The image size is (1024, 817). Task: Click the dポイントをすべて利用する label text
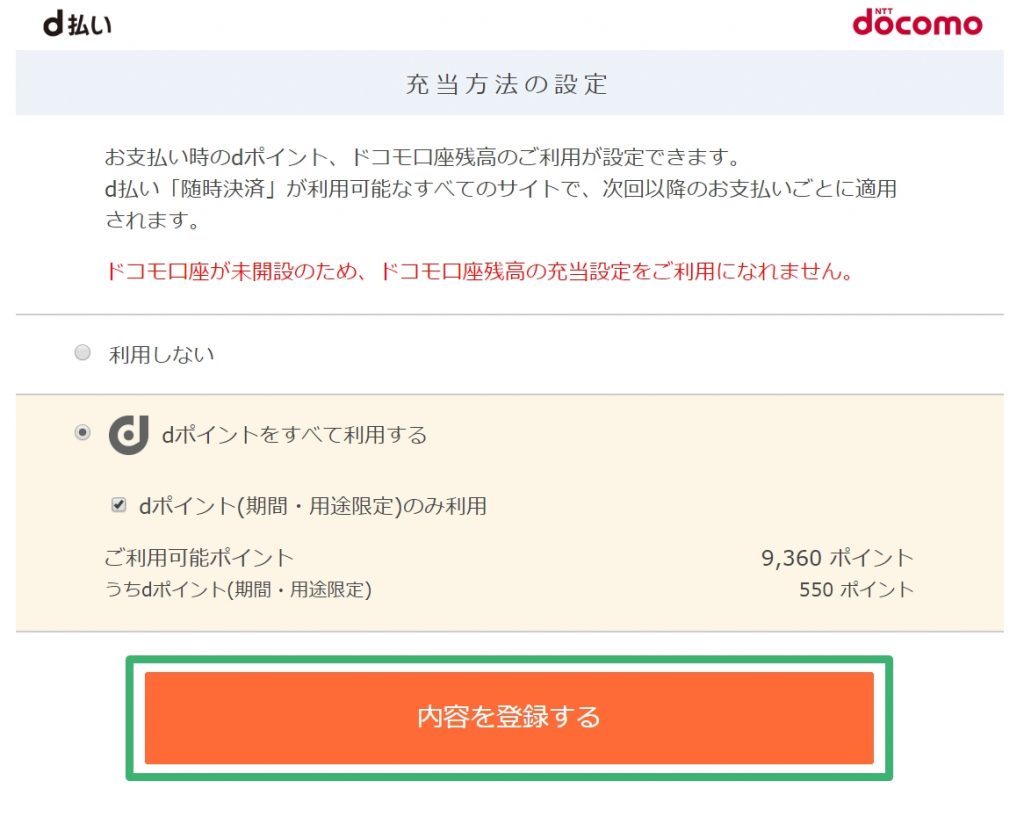[x=294, y=435]
